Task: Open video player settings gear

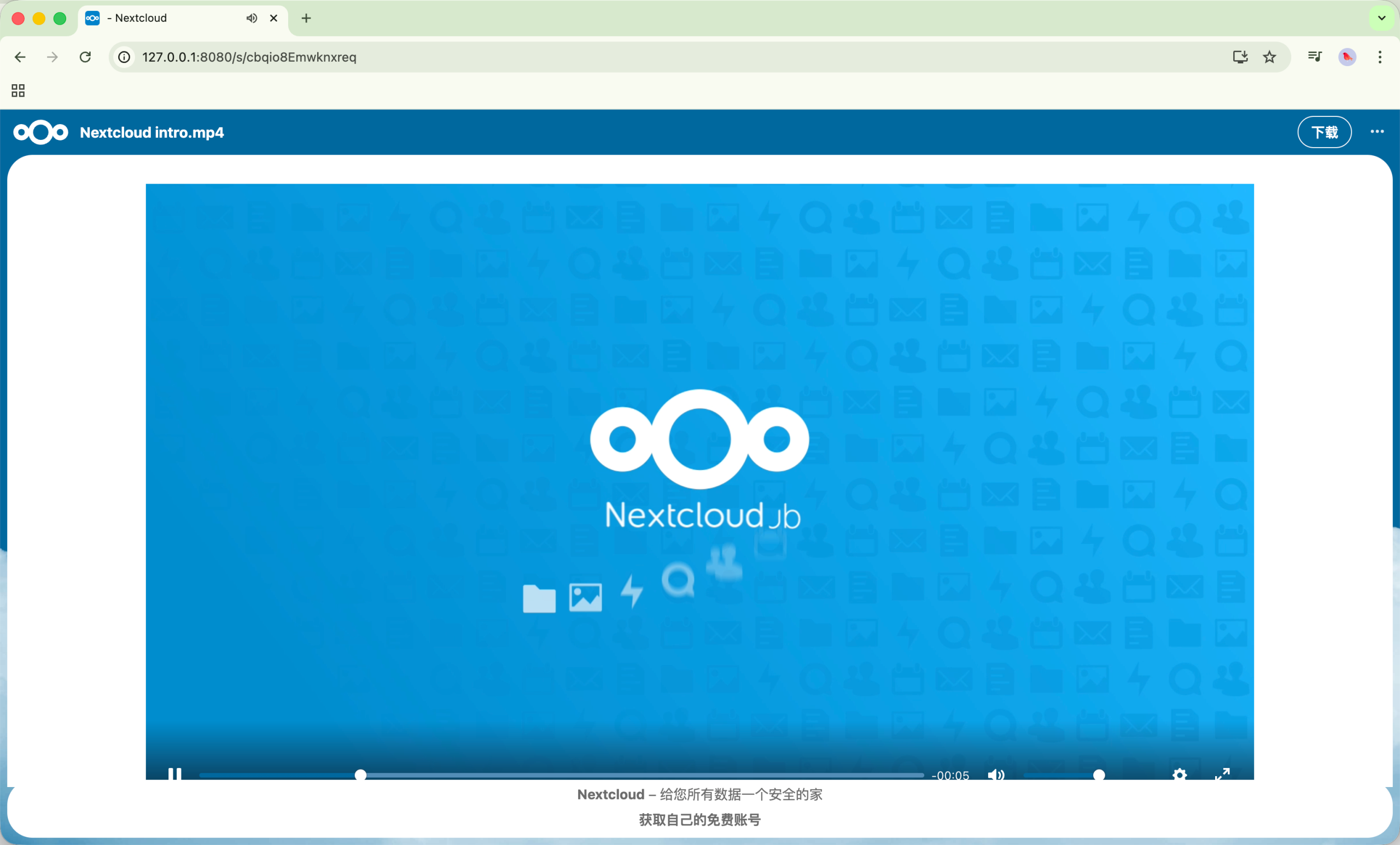Action: [x=1180, y=774]
